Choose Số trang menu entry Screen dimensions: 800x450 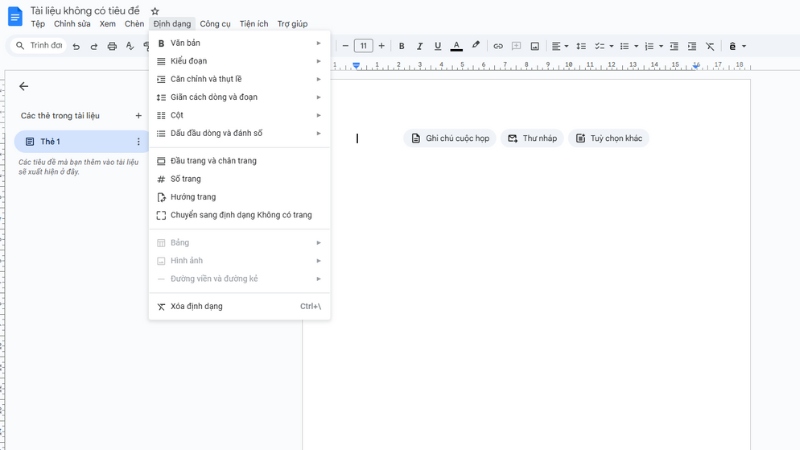239,179
